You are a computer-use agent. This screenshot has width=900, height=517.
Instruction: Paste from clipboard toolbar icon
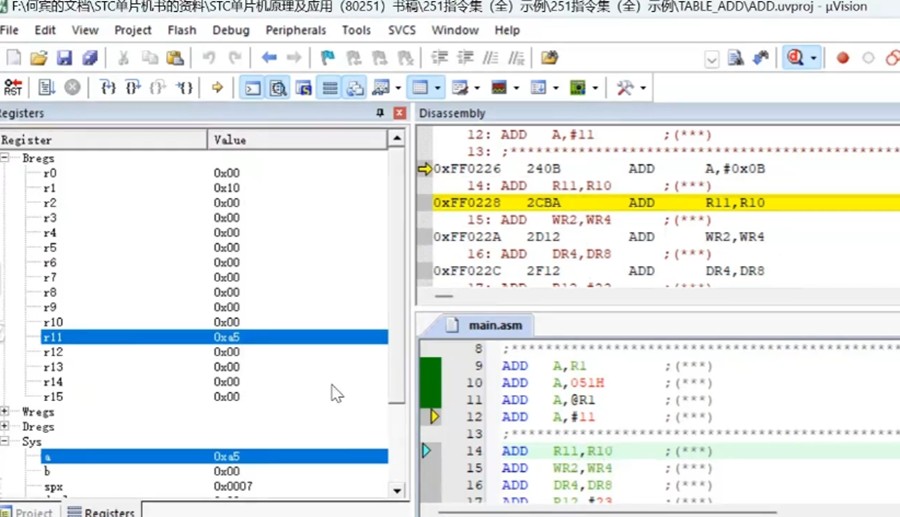174,58
